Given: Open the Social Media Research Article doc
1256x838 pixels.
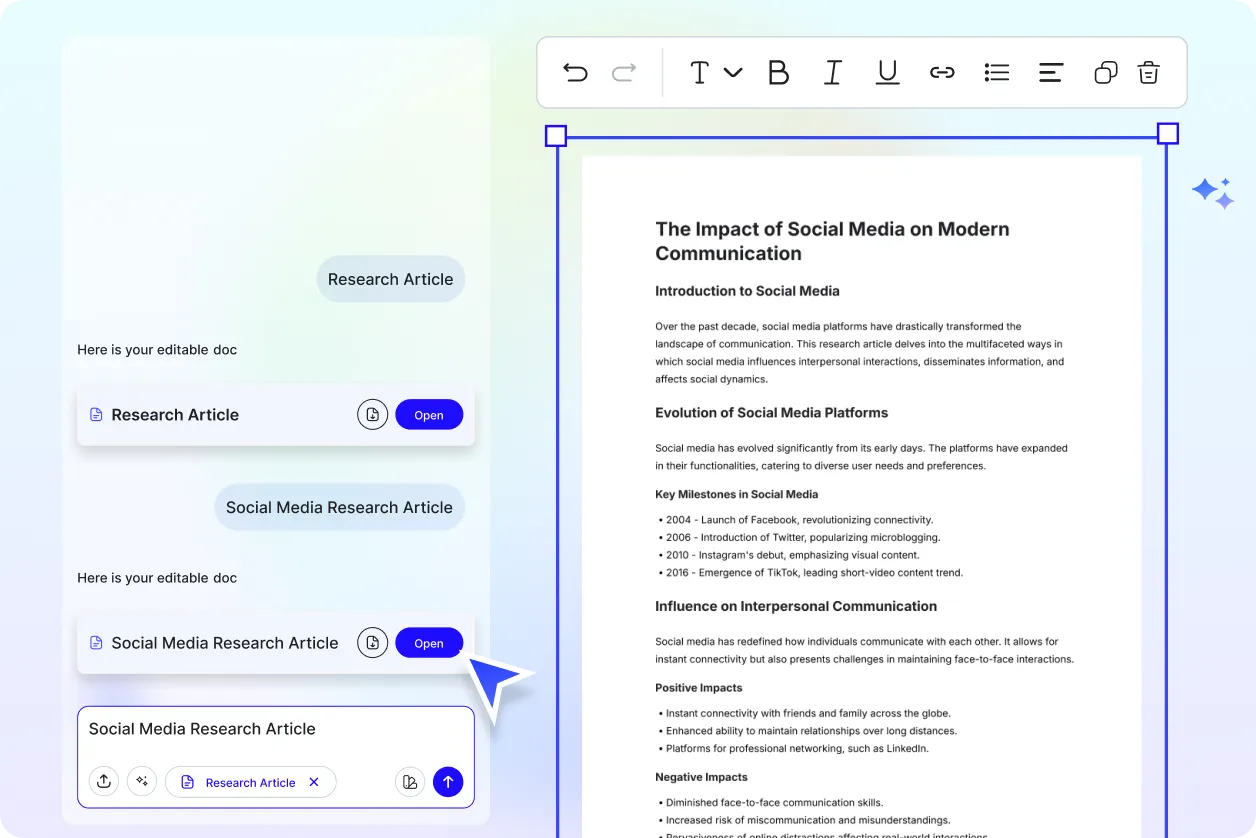Looking at the screenshot, I should tap(429, 643).
